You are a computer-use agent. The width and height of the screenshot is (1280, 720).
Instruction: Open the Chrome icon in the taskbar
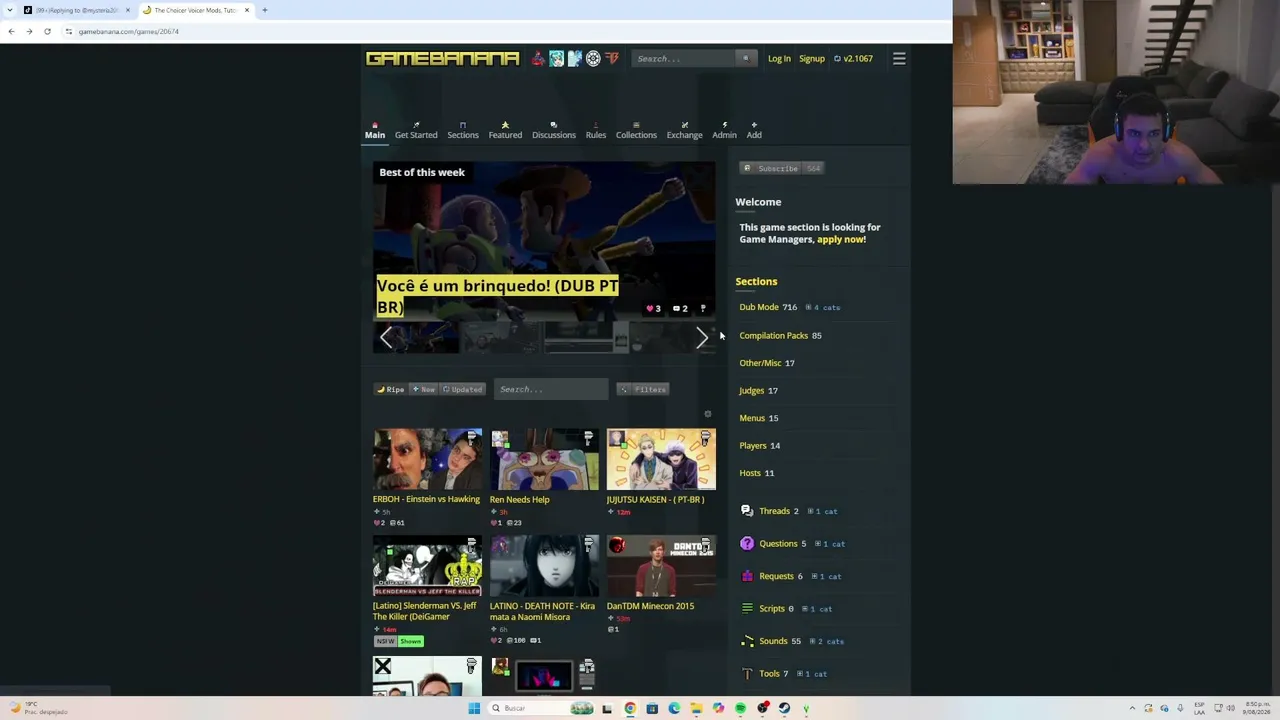[x=629, y=708]
